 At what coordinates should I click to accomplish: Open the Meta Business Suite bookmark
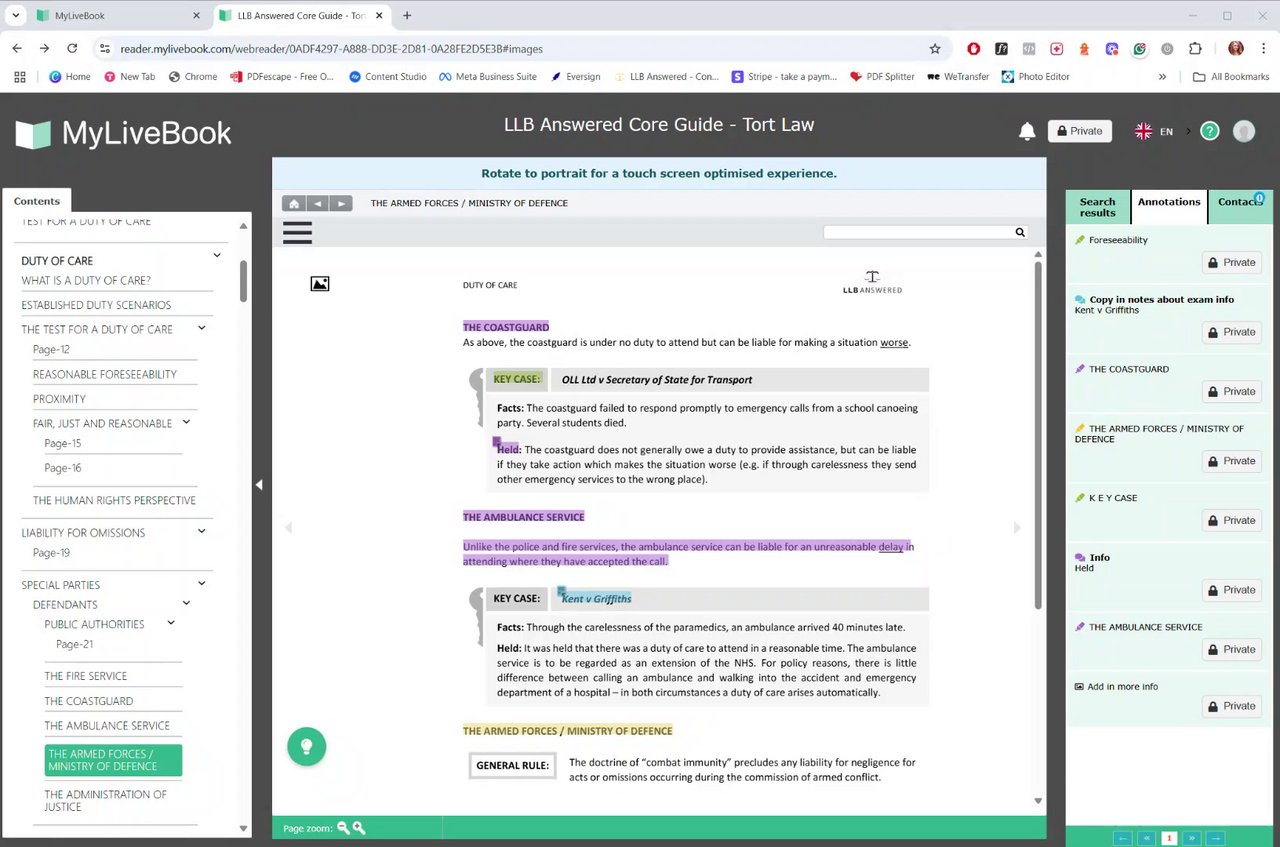tap(488, 76)
